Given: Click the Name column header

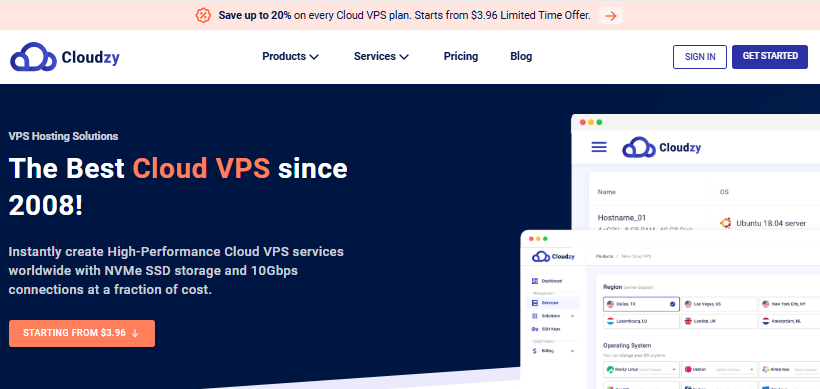Looking at the screenshot, I should click(x=606, y=192).
